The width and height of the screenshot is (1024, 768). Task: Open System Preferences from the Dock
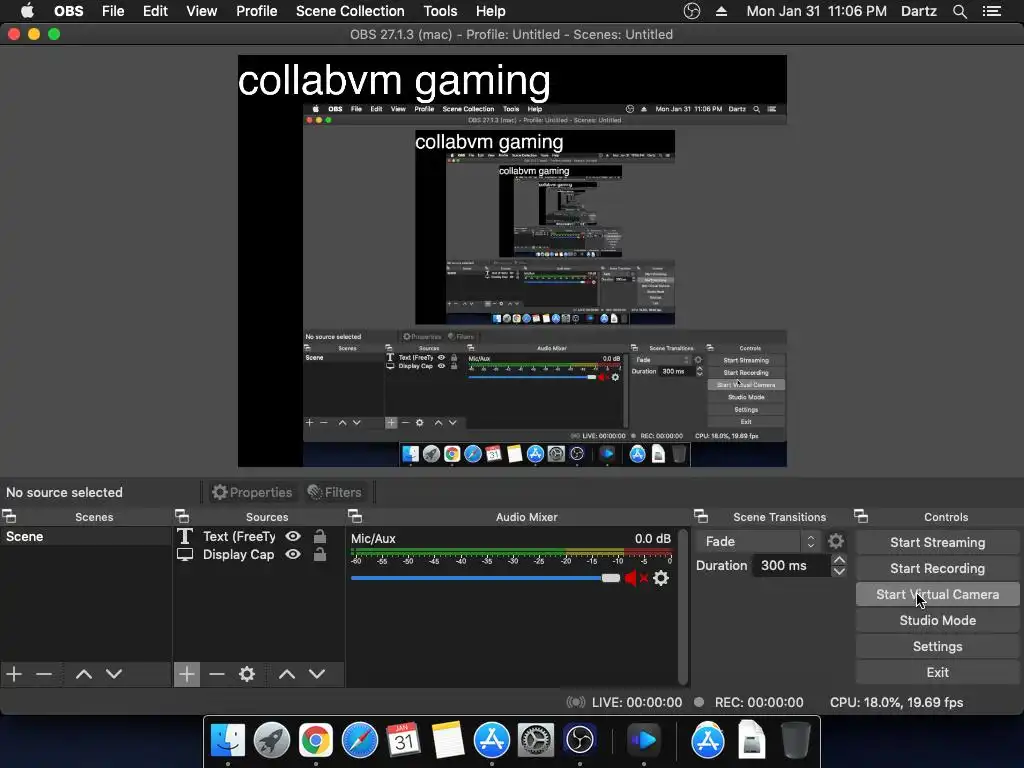(536, 740)
